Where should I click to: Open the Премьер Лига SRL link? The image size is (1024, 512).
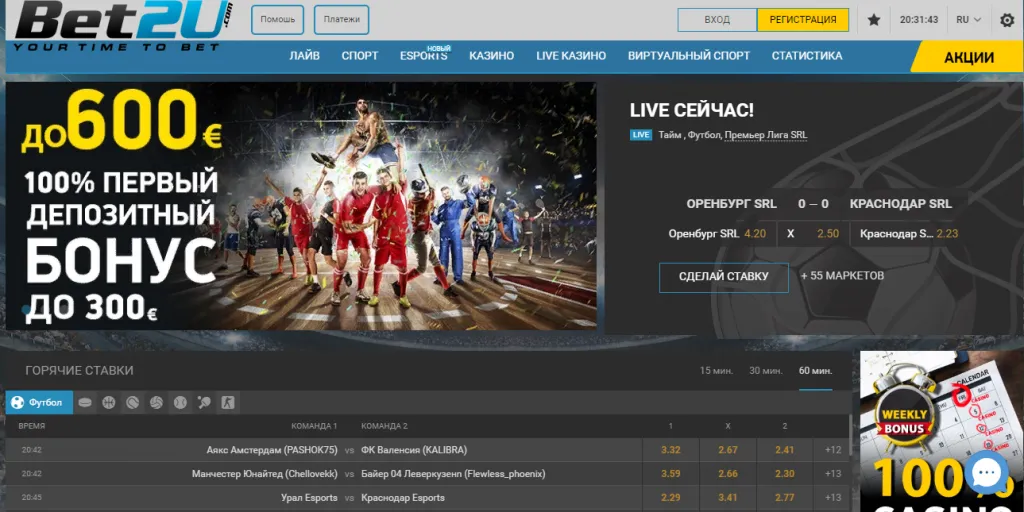pyautogui.click(x=765, y=135)
